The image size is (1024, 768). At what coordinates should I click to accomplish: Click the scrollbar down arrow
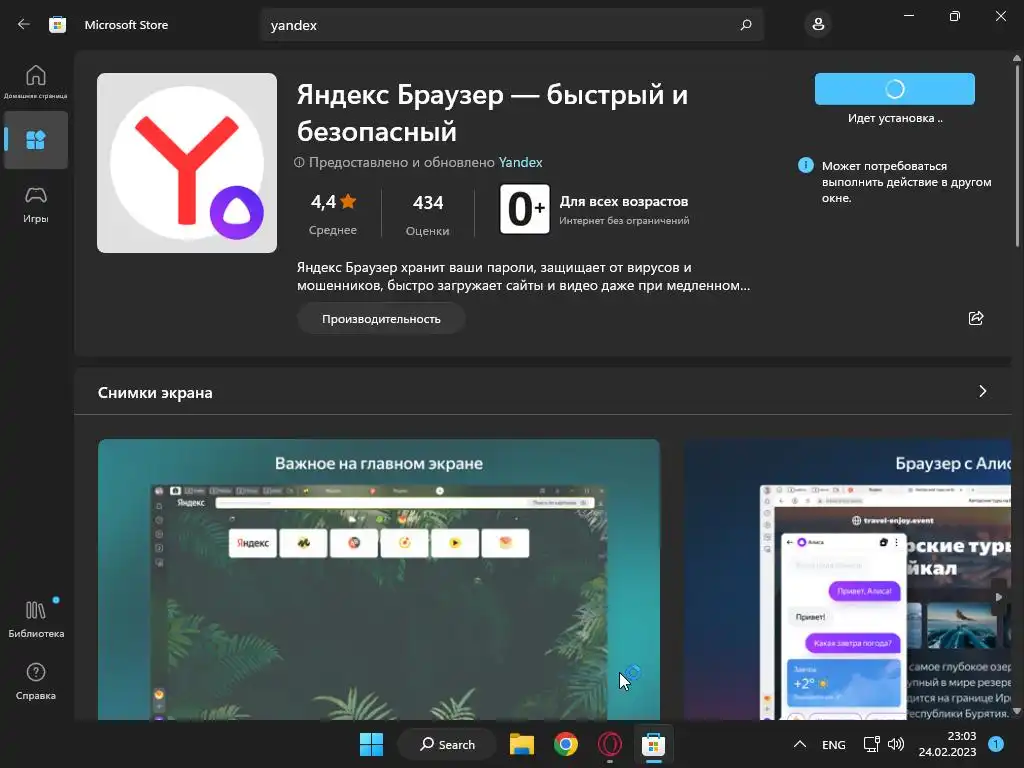pyautogui.click(x=1017, y=711)
